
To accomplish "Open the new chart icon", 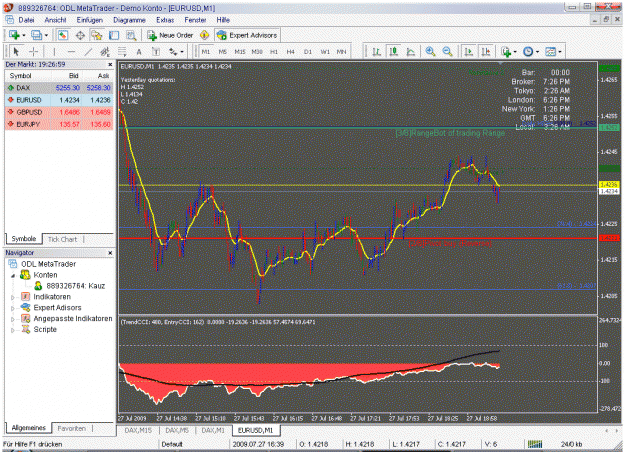I will coord(14,35).
